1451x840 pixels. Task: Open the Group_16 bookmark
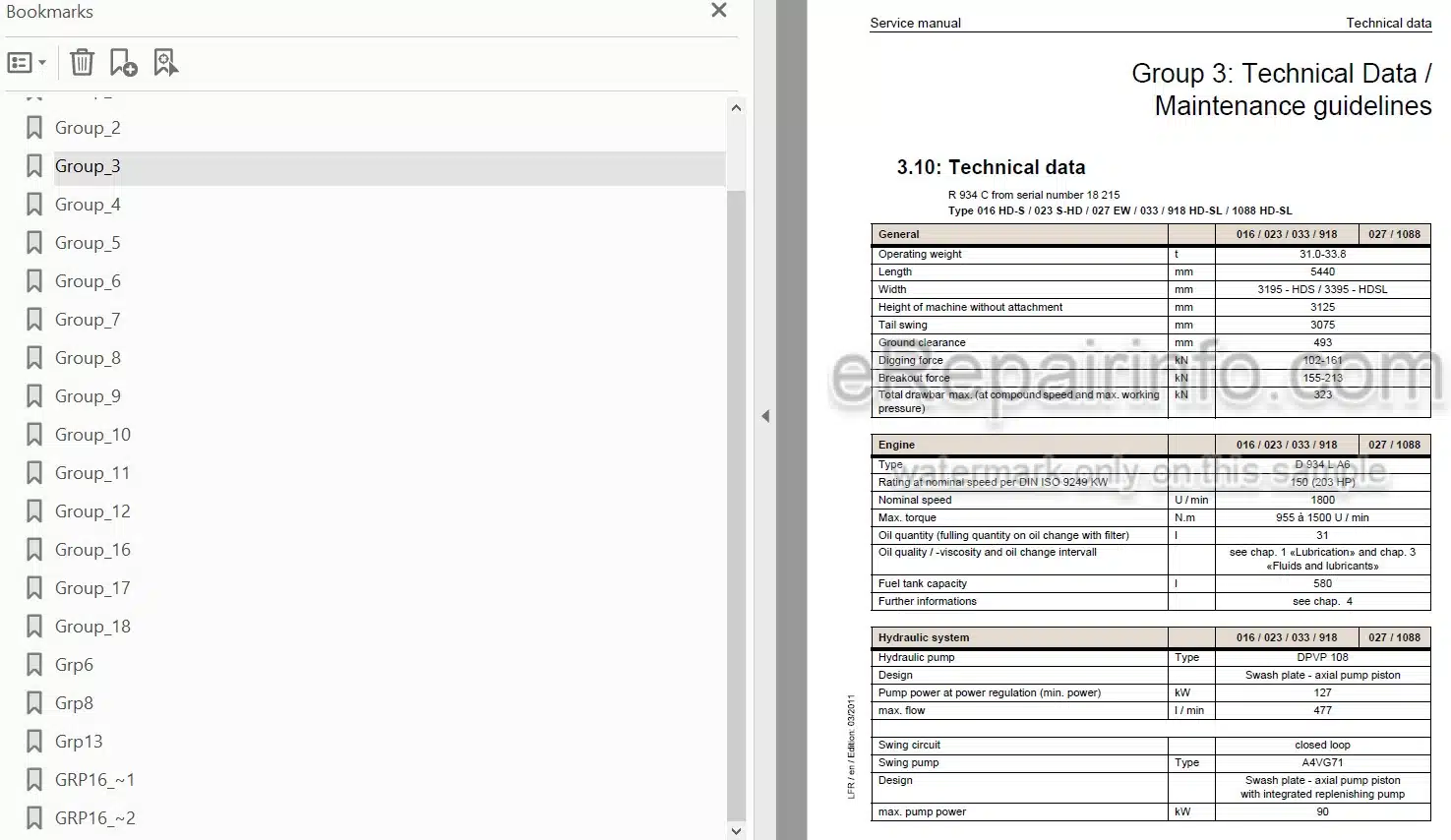click(92, 550)
